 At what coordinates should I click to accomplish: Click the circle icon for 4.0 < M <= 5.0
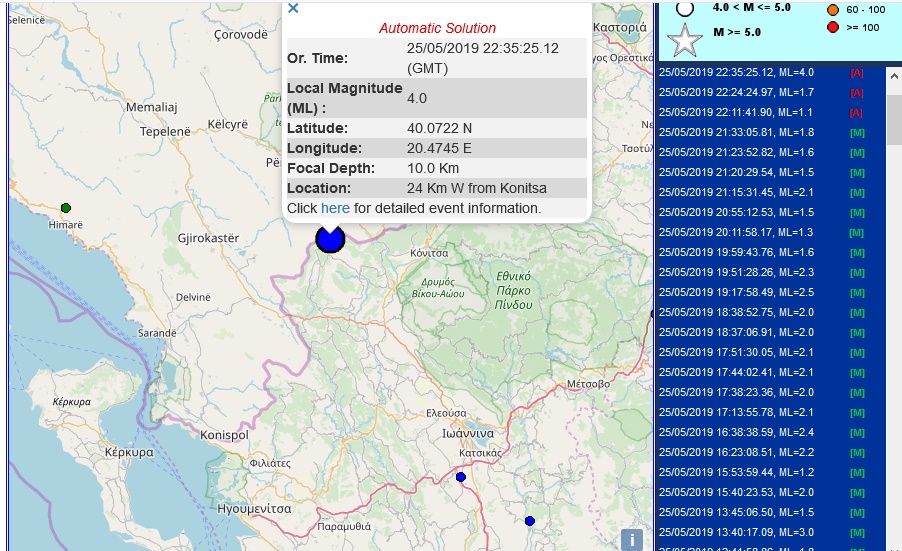pos(686,8)
